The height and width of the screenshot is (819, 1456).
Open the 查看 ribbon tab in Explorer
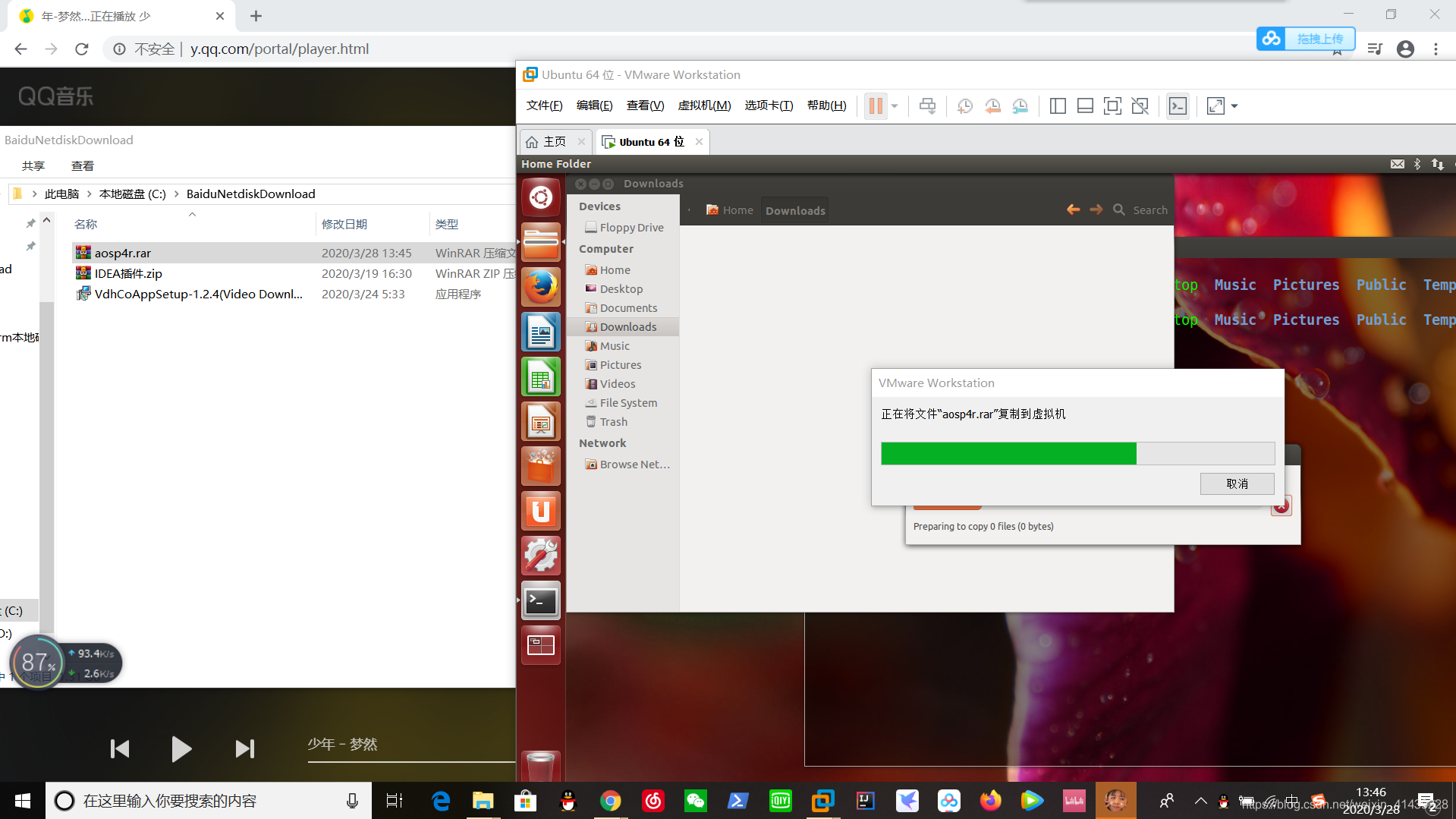pyautogui.click(x=82, y=165)
